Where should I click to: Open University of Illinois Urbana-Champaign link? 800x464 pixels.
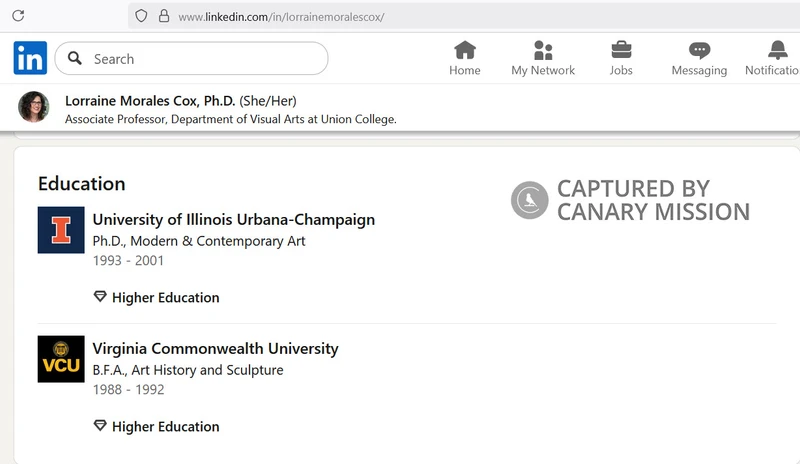coord(234,219)
